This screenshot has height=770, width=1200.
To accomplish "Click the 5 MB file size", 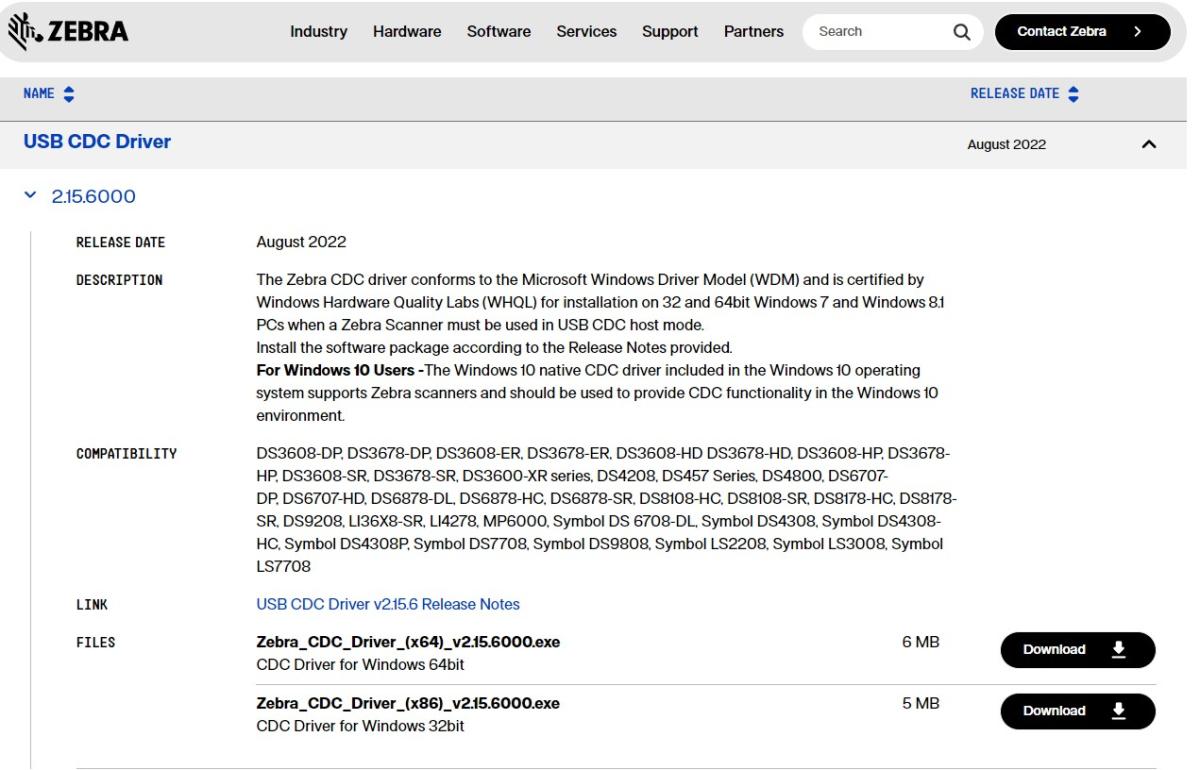I will coord(921,704).
